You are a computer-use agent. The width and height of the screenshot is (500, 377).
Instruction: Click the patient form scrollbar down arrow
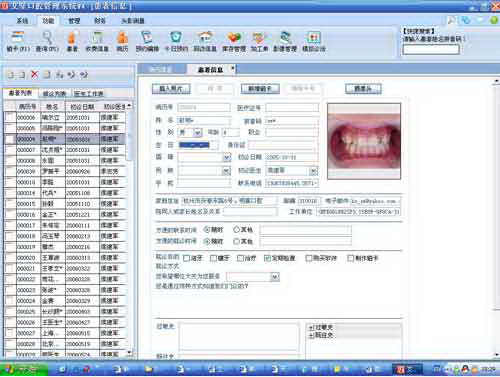pyautogui.click(x=496, y=355)
